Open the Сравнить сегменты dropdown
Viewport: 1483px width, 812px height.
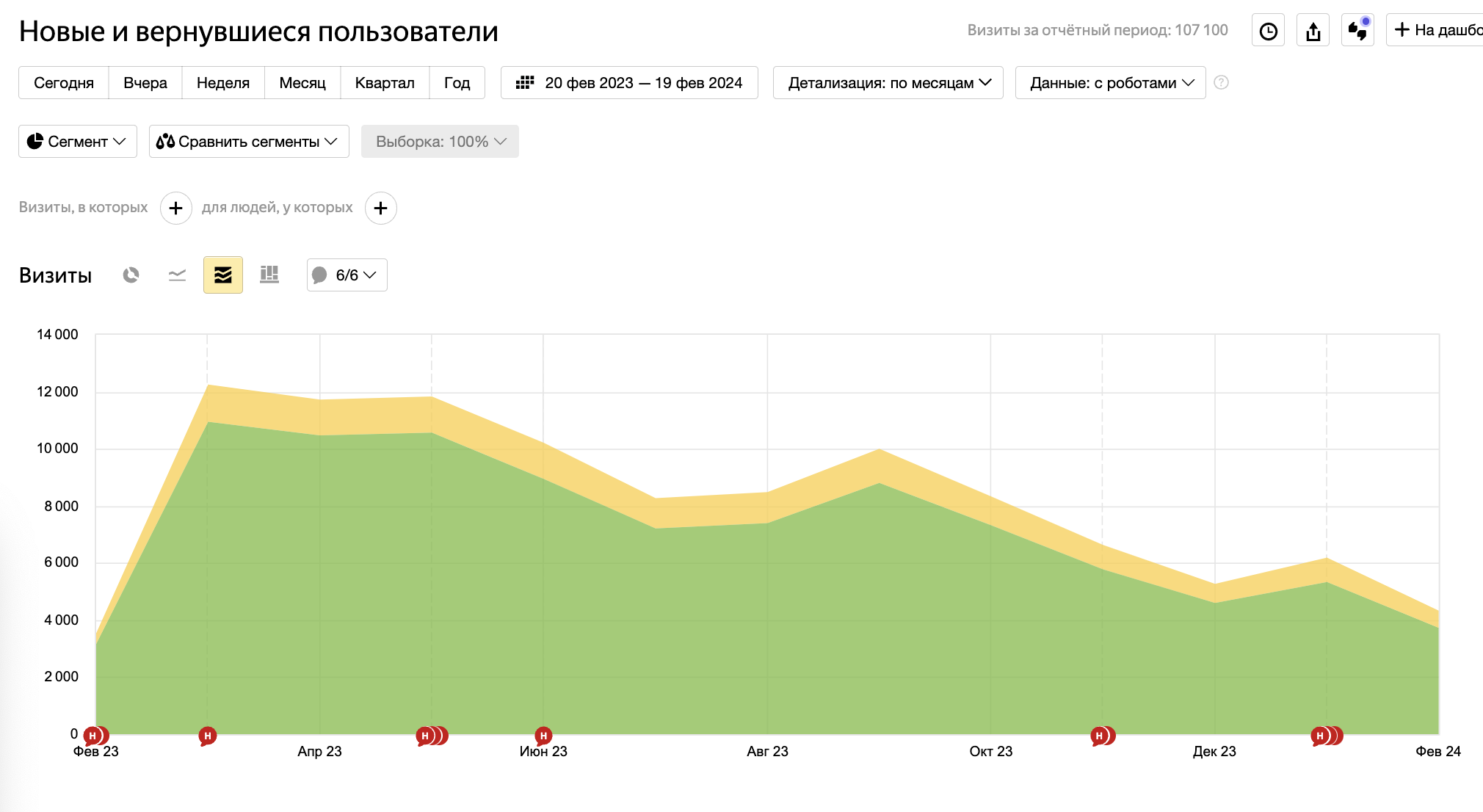[x=249, y=141]
